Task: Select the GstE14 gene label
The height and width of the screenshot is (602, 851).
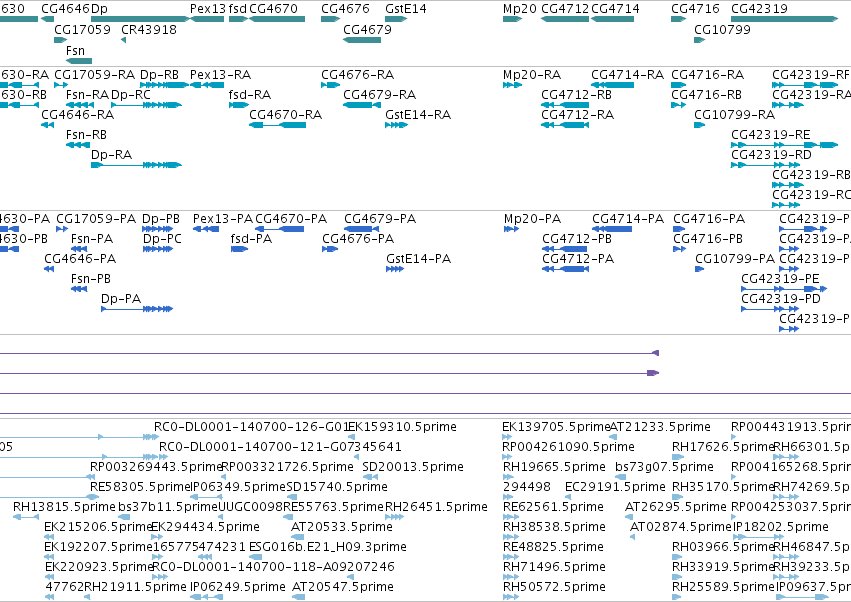Action: 406,9
